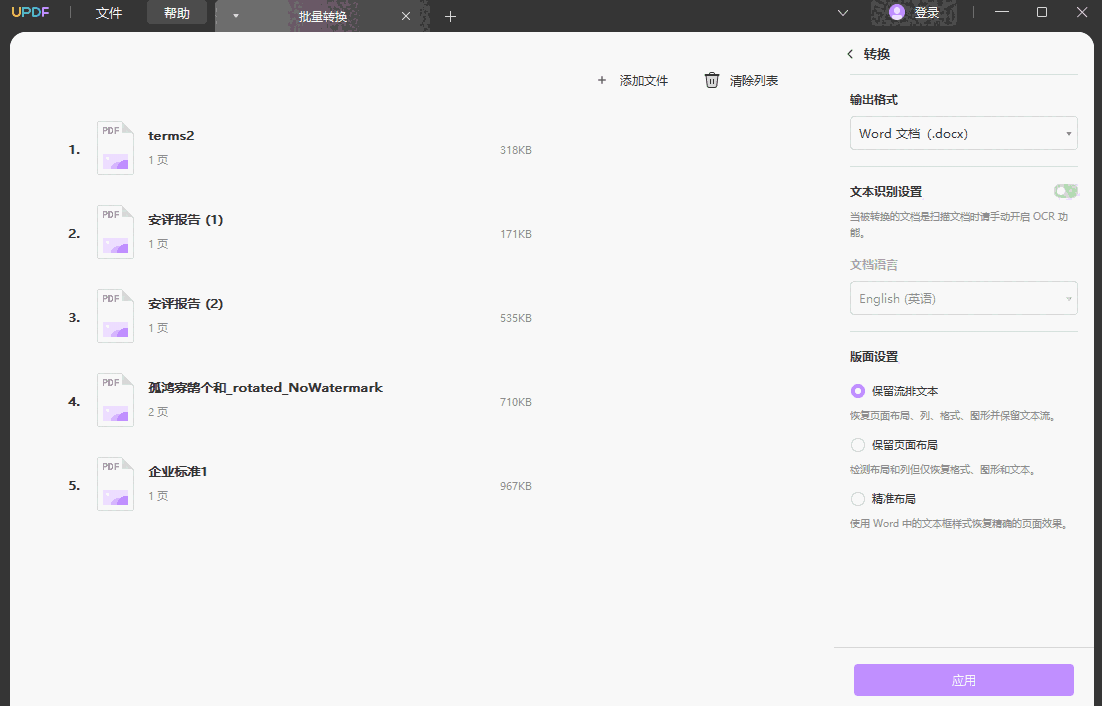
Task: Click the PDF icon of 企业标准1
Action: [x=115, y=484]
